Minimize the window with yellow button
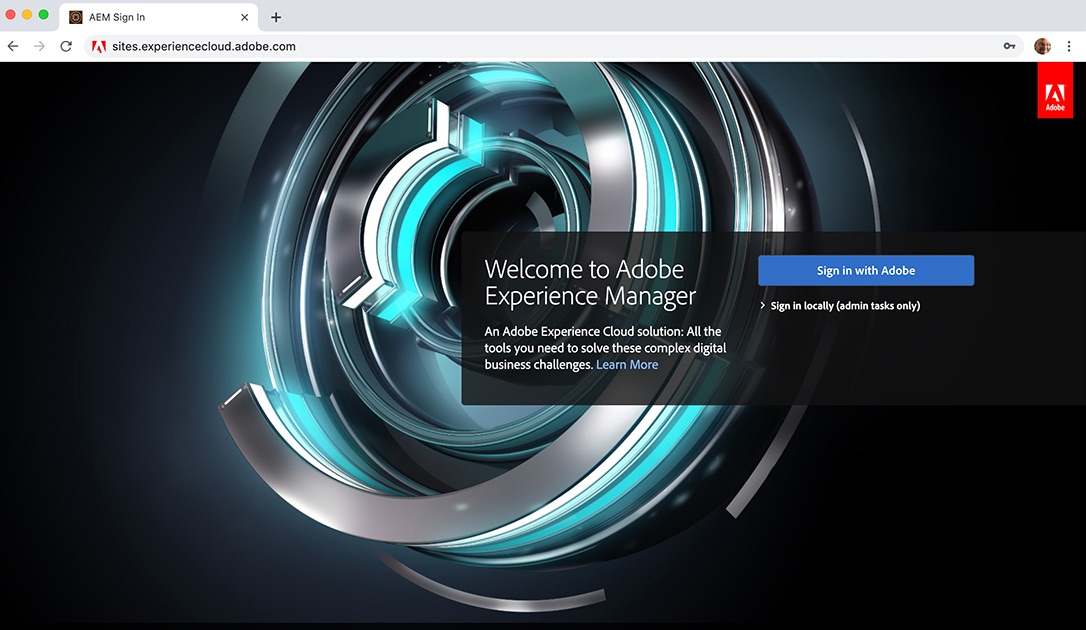Image resolution: width=1086 pixels, height=630 pixels. coord(27,15)
